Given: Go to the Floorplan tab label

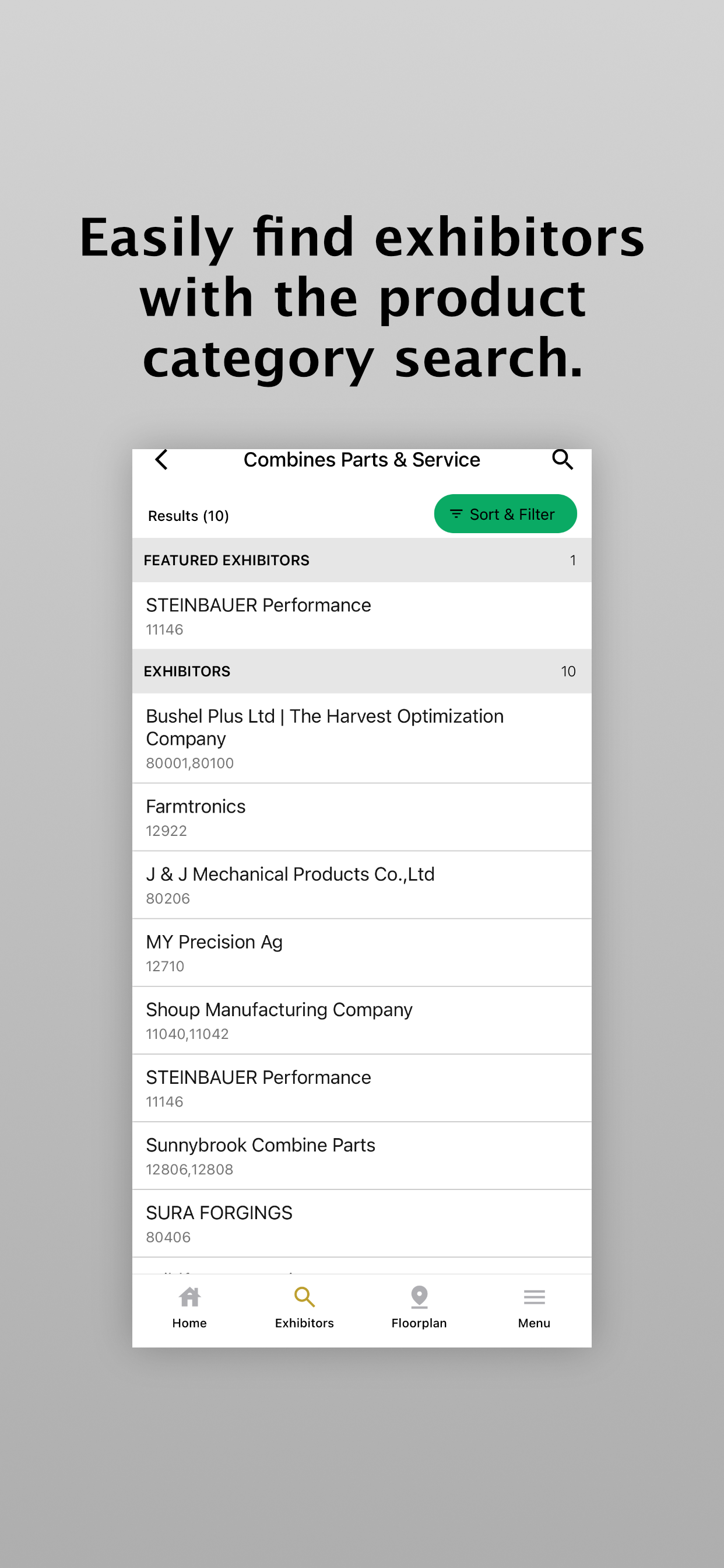Looking at the screenshot, I should coord(419,1324).
